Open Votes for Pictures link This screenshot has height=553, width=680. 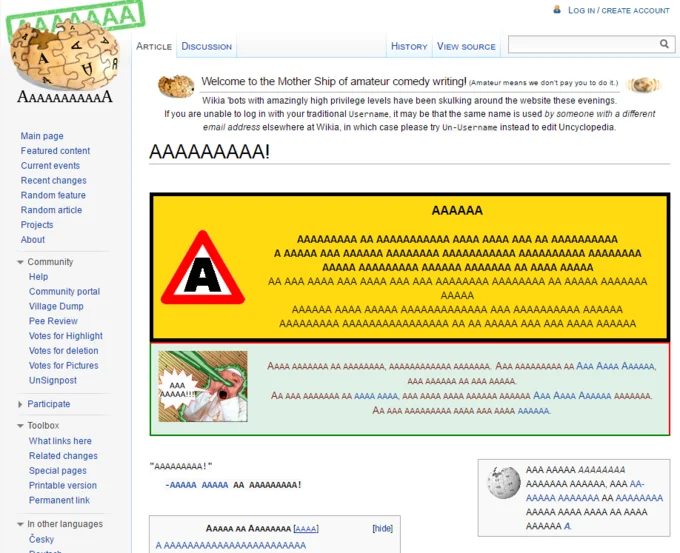[63, 365]
